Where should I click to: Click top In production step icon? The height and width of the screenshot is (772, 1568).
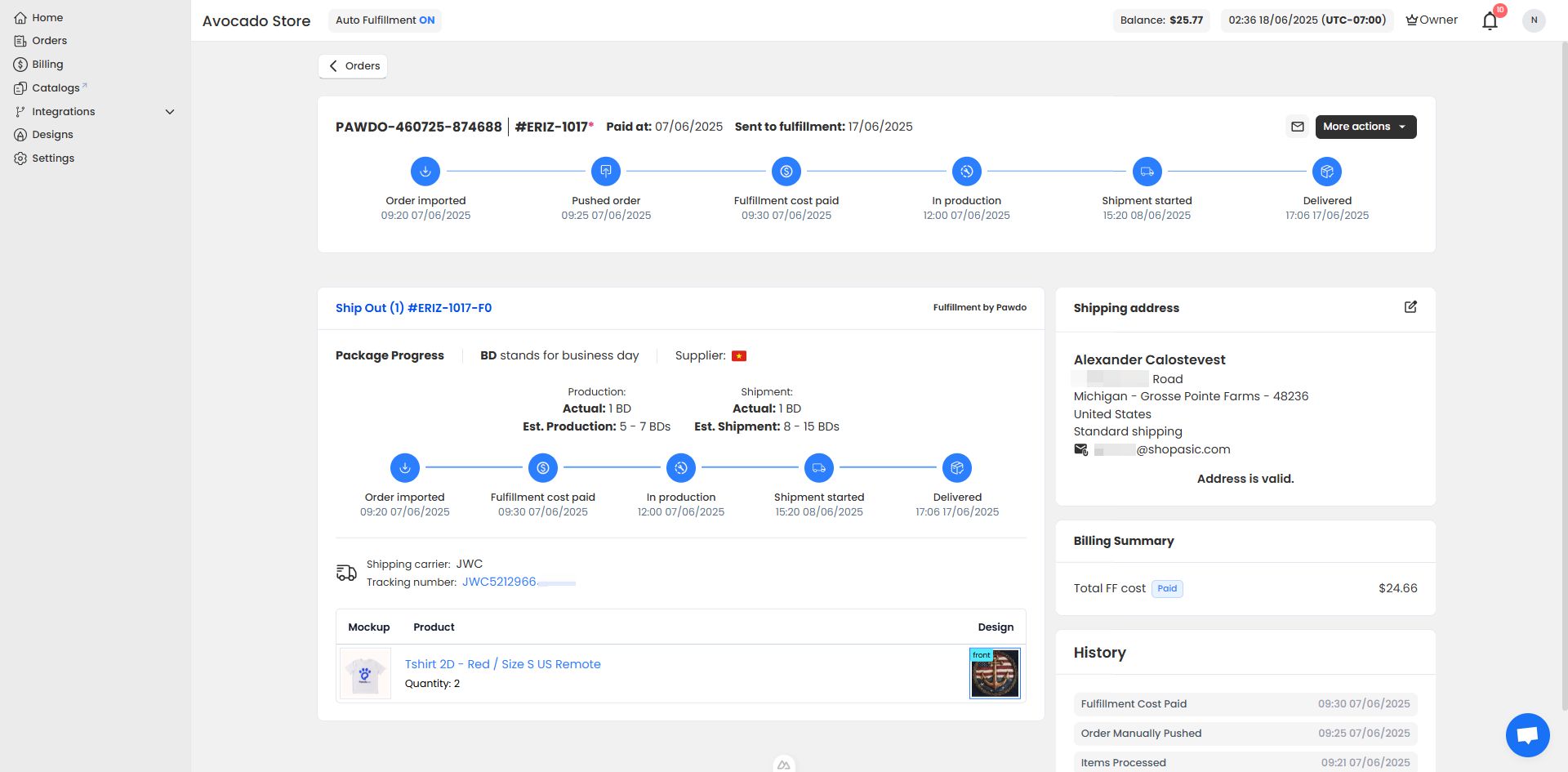(x=967, y=172)
